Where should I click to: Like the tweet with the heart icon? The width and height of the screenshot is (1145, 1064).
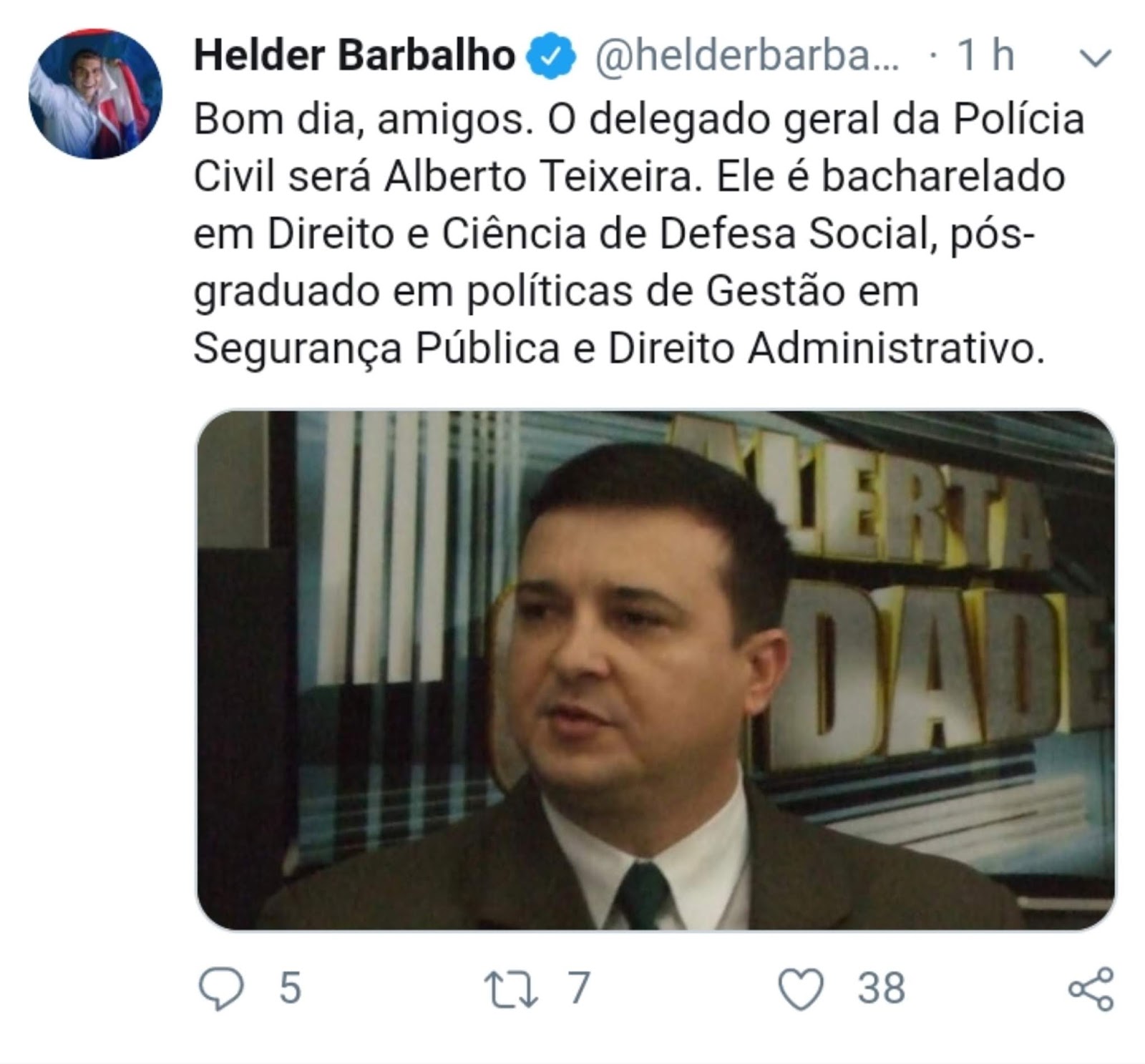click(801, 989)
